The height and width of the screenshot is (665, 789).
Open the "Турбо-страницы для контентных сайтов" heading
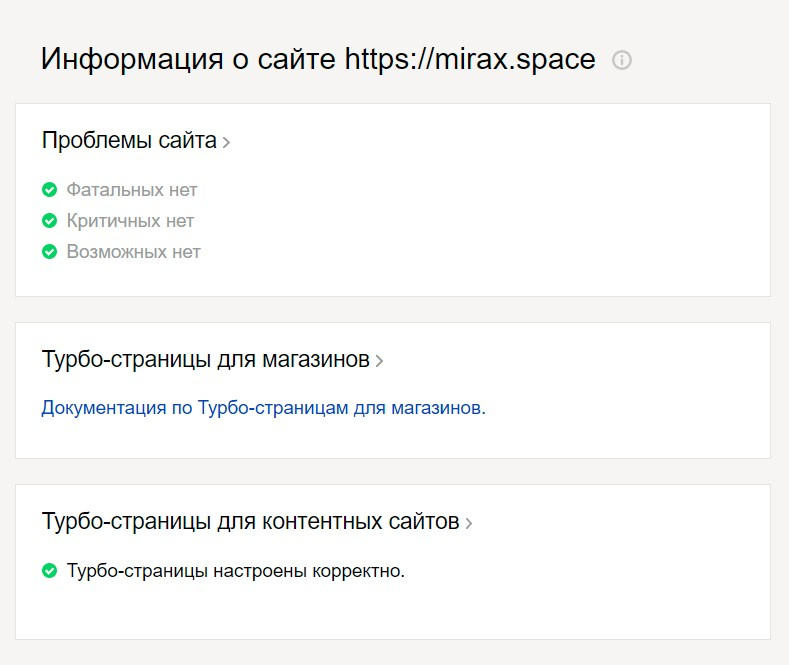click(250, 522)
